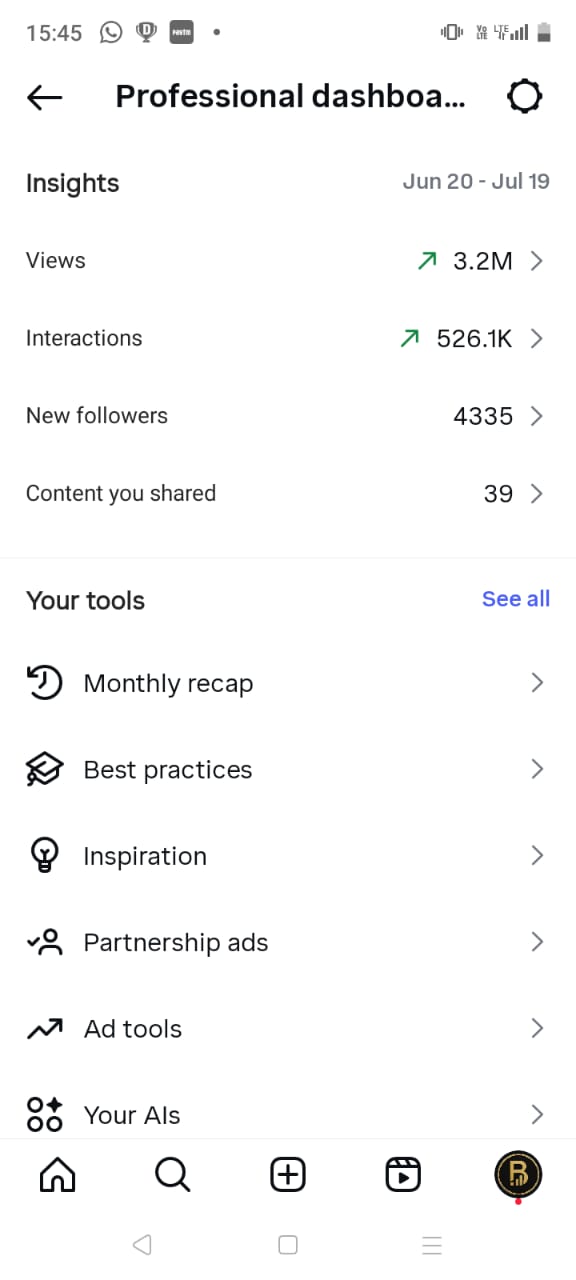The image size is (576, 1280).
Task: Open dashboard settings gear icon
Action: point(525,97)
